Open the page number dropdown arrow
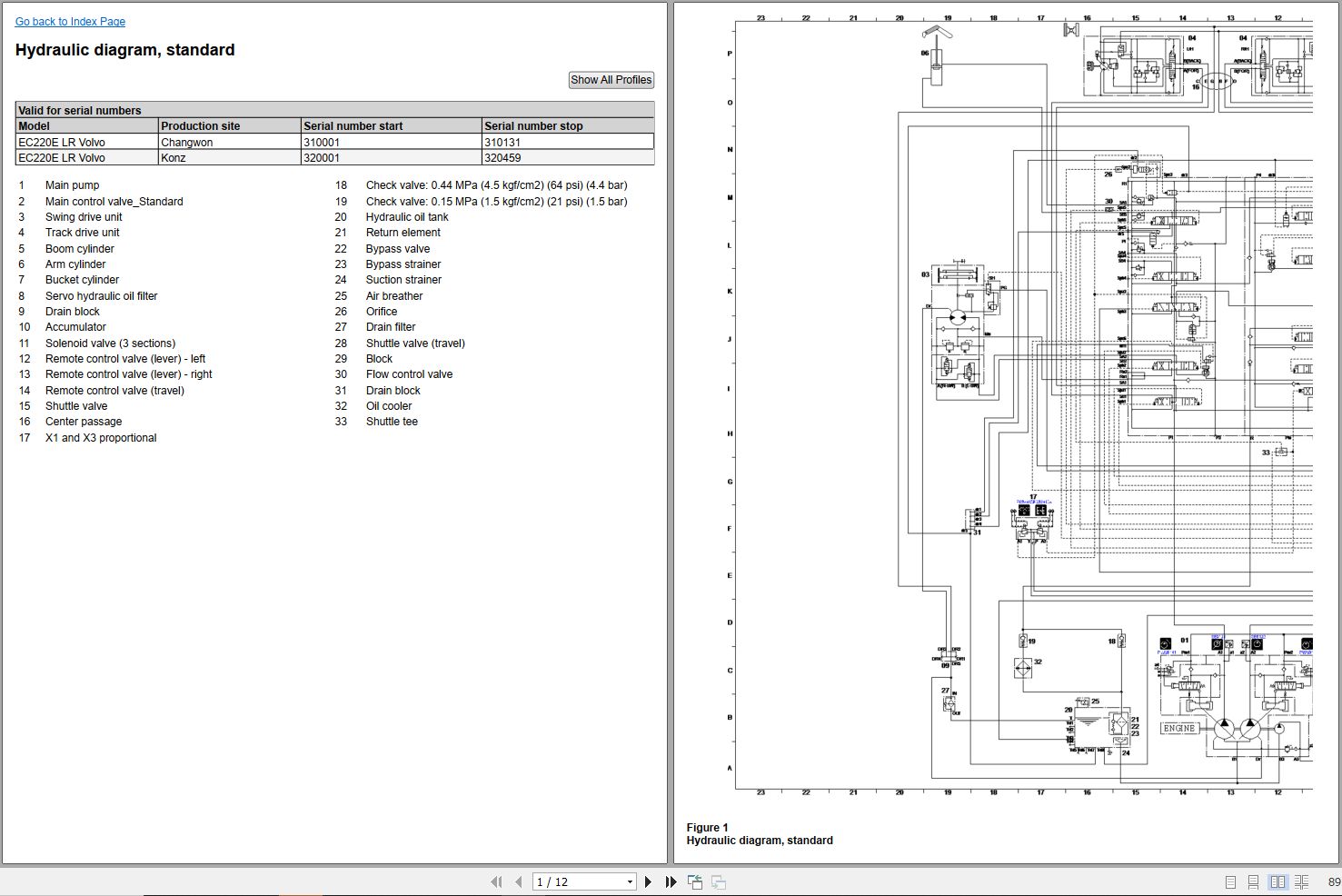The height and width of the screenshot is (896, 1342). (x=630, y=881)
